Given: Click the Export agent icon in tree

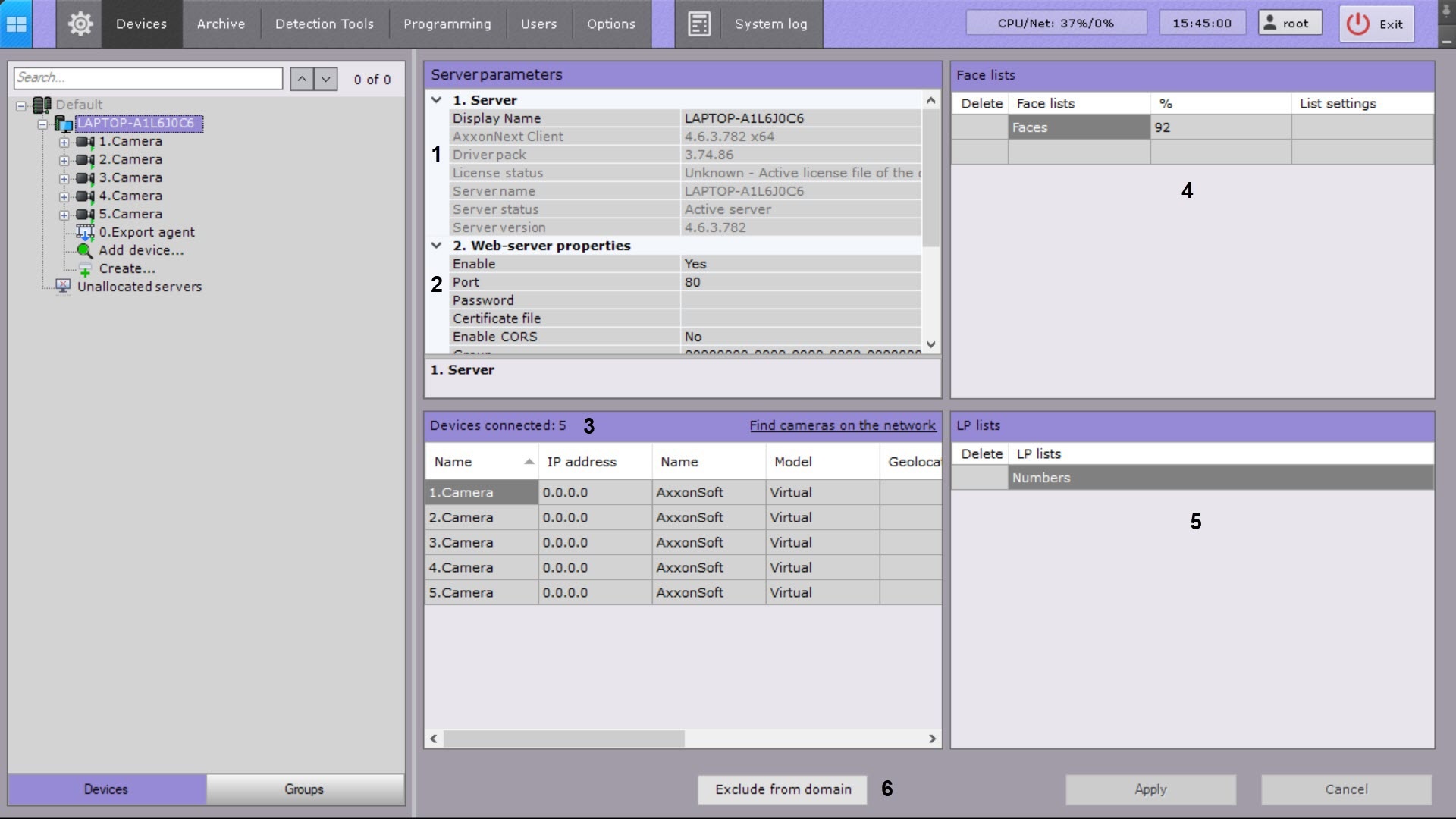Looking at the screenshot, I should point(85,233).
